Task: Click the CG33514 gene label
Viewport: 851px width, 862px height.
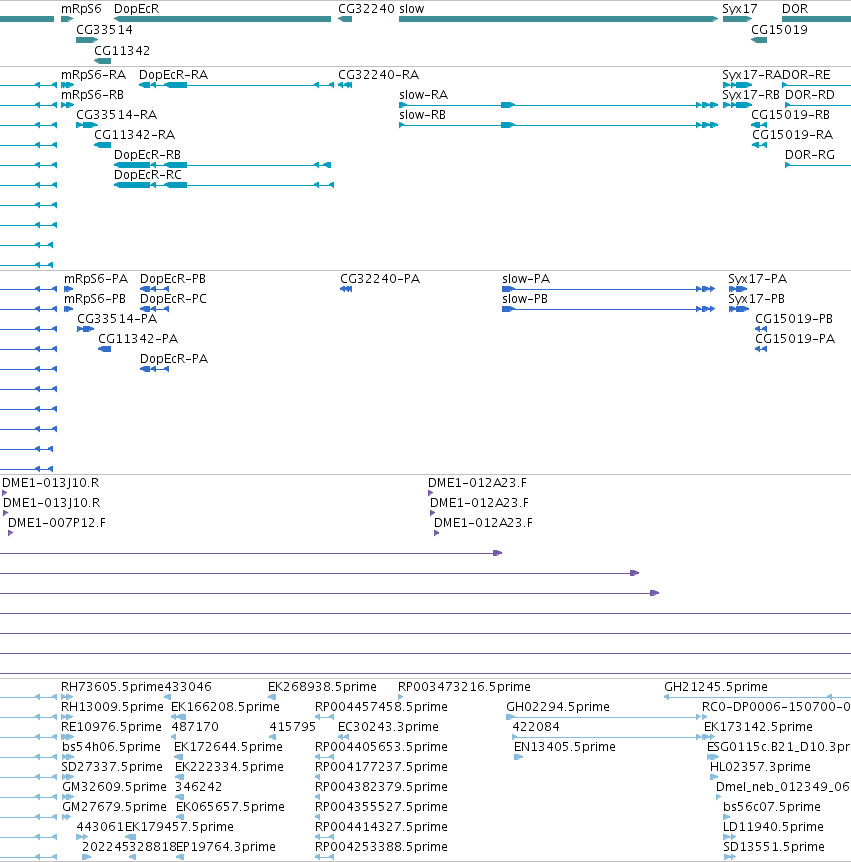Action: click(104, 30)
